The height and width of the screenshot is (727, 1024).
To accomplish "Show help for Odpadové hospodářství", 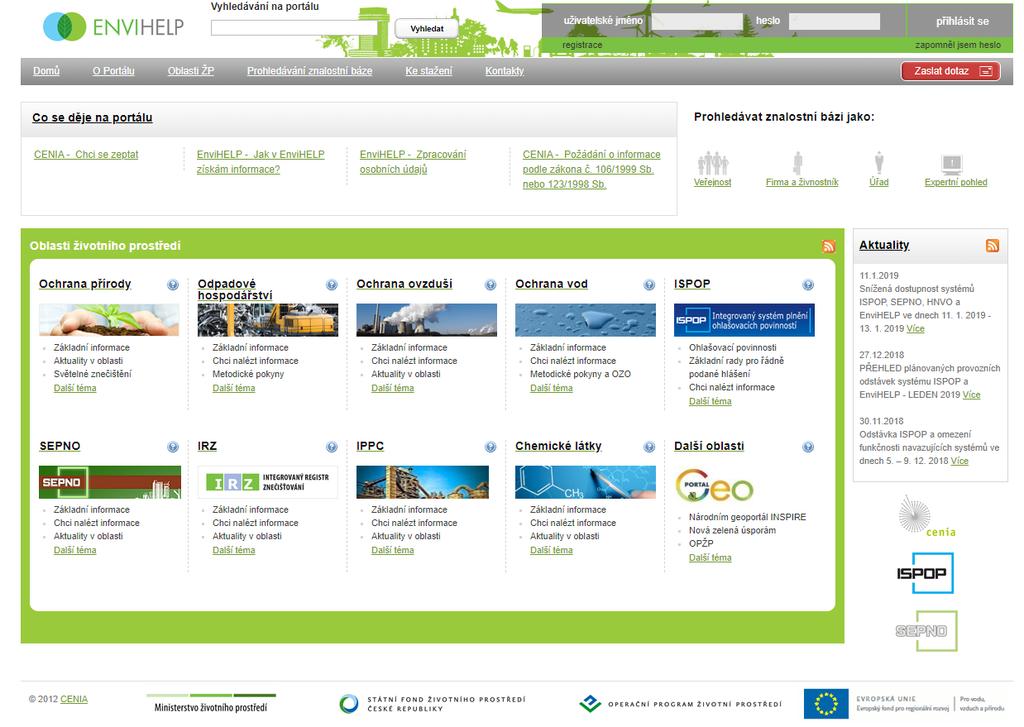I will click(x=332, y=285).
